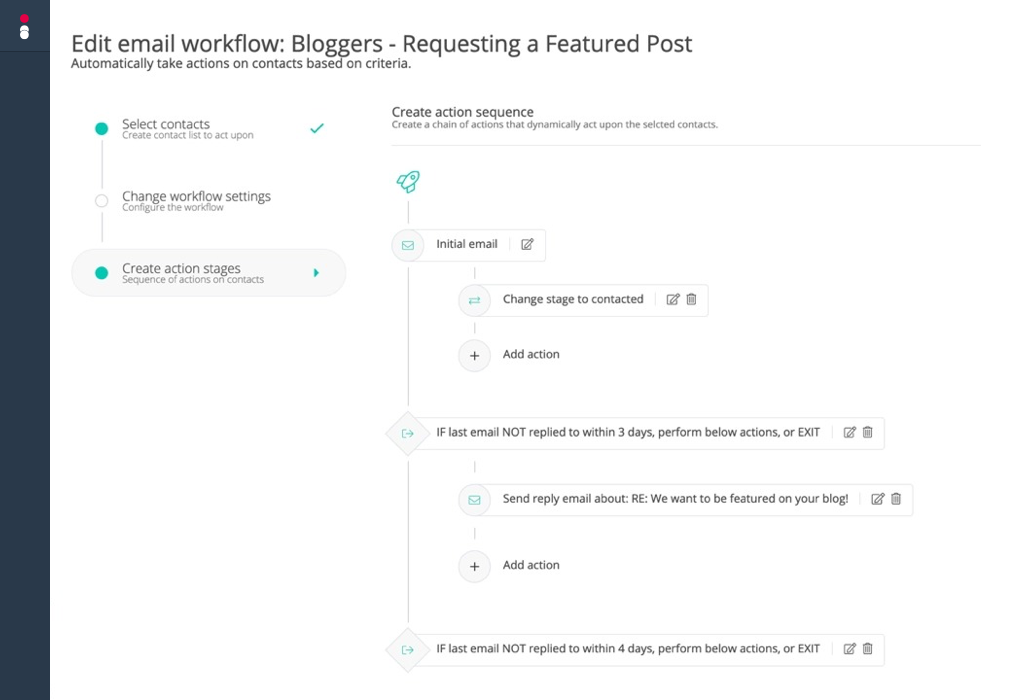Viewport: 1024px width, 700px height.
Task: Delete the Send reply email action
Action: (x=895, y=499)
